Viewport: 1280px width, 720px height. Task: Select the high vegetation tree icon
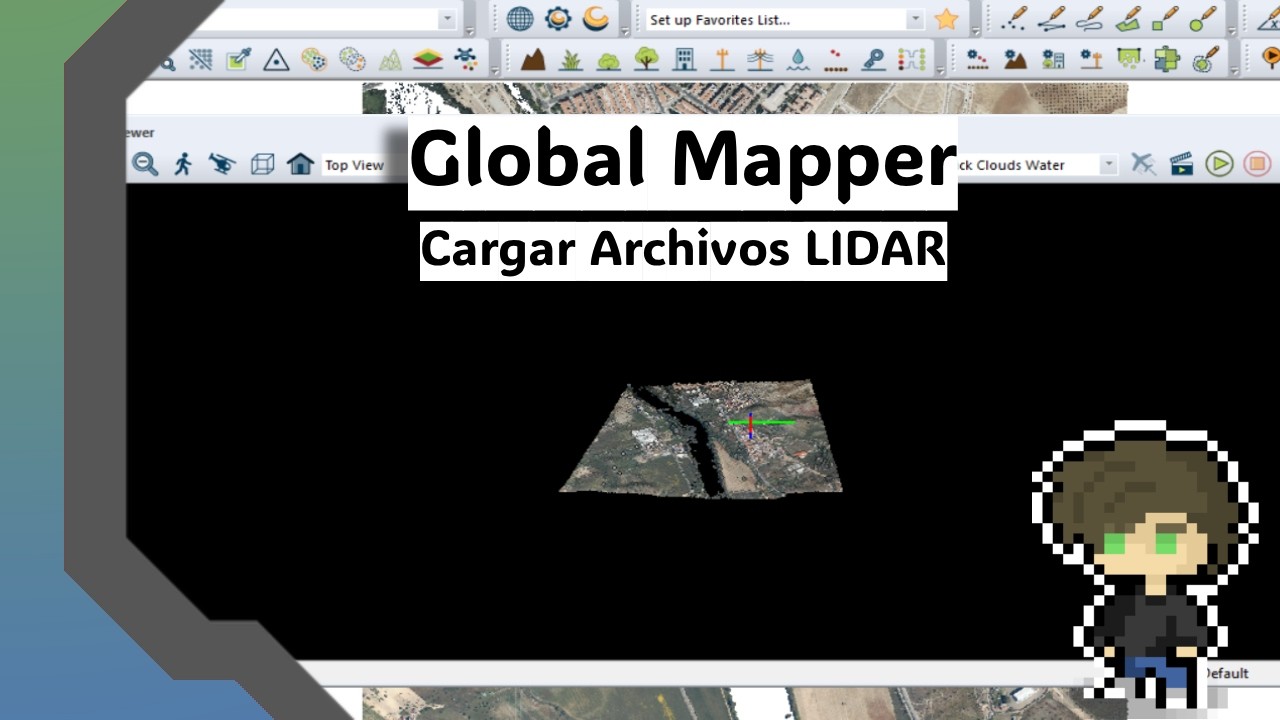(647, 59)
